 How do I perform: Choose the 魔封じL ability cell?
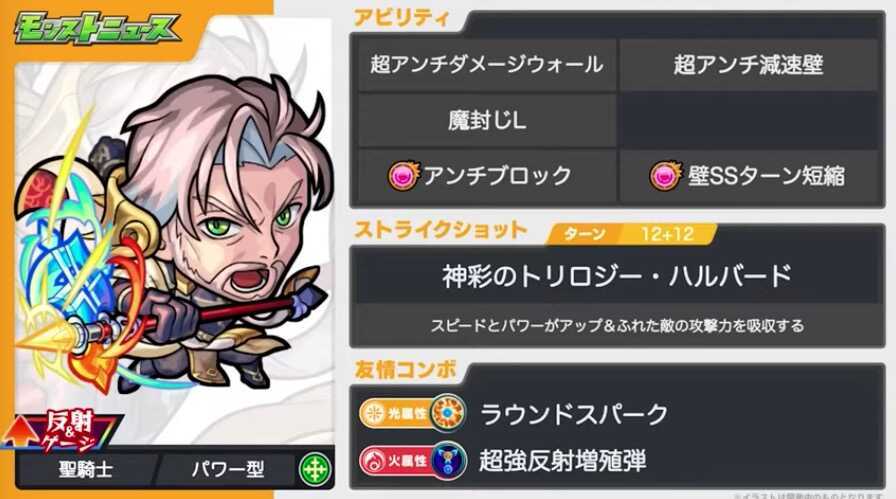pos(487,121)
